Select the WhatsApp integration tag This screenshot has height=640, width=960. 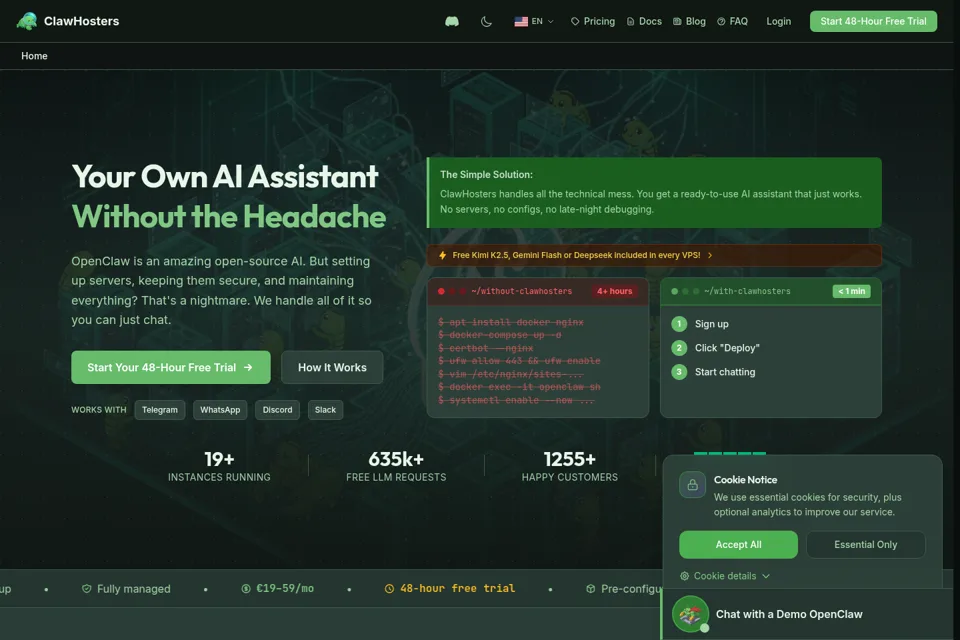click(220, 410)
